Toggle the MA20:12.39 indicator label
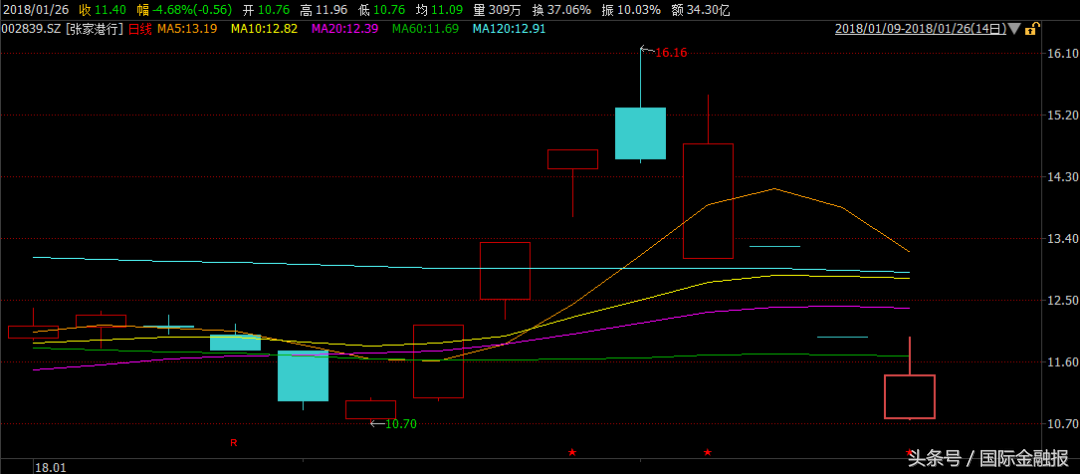1080x474 pixels. (345, 29)
